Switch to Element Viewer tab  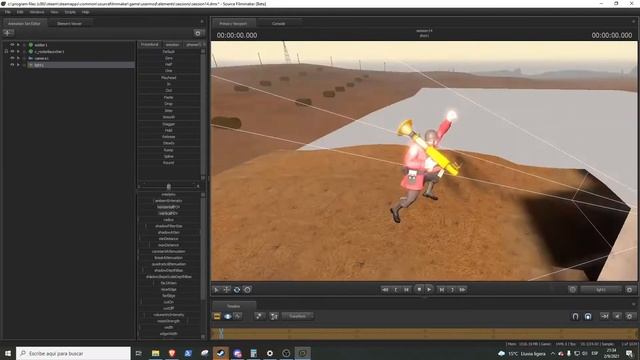(x=69, y=24)
